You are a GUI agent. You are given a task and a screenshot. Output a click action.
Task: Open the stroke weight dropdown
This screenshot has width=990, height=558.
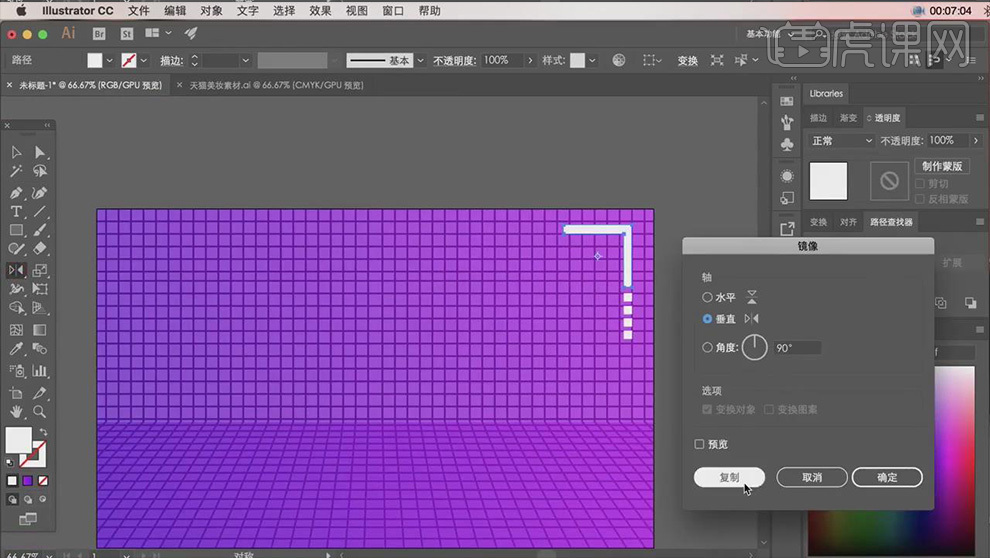click(246, 61)
